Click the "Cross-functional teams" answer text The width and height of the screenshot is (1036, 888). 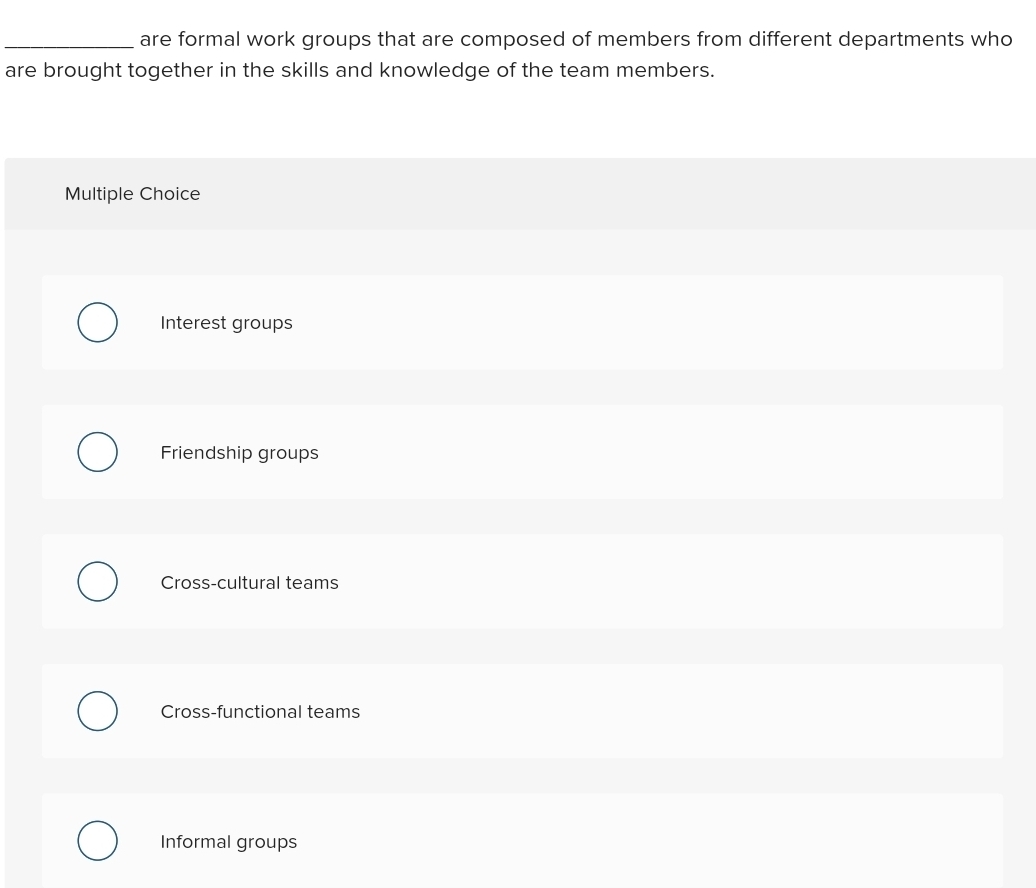click(260, 712)
